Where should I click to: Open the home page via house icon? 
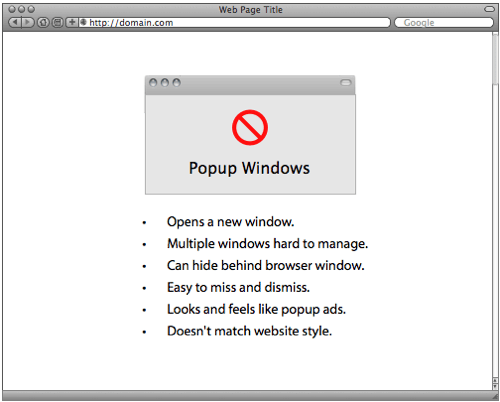[43, 23]
